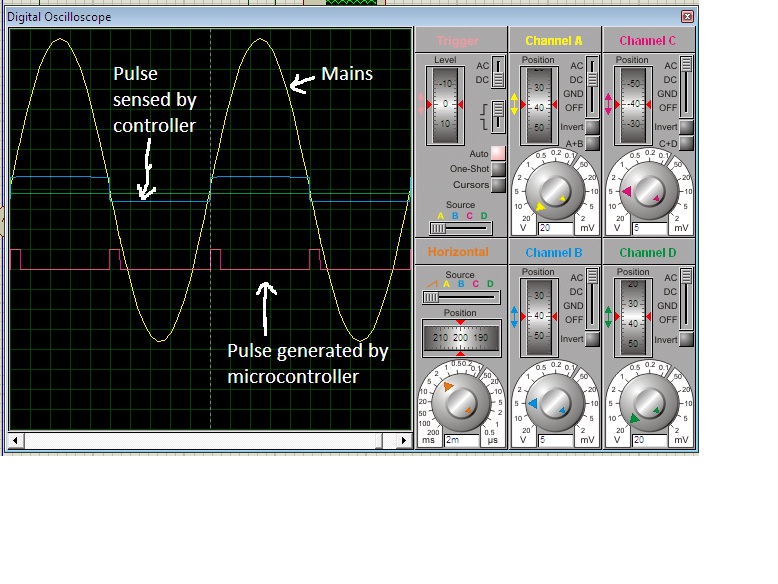The height and width of the screenshot is (584, 778).
Task: Click the green Channel D position arrows icon
Action: tap(609, 317)
